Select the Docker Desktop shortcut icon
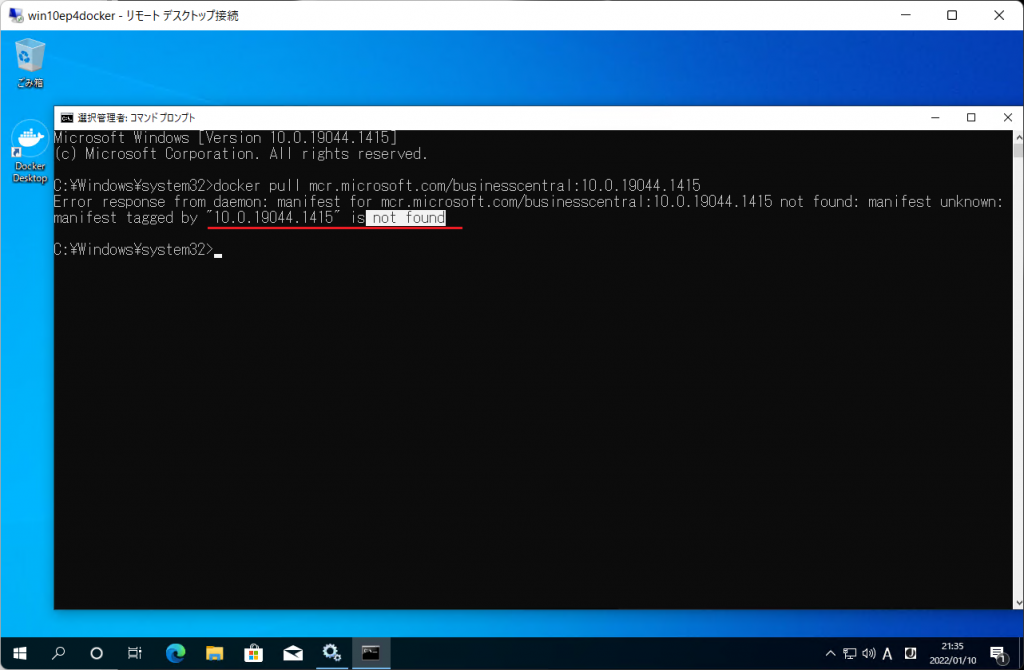 pos(29,152)
